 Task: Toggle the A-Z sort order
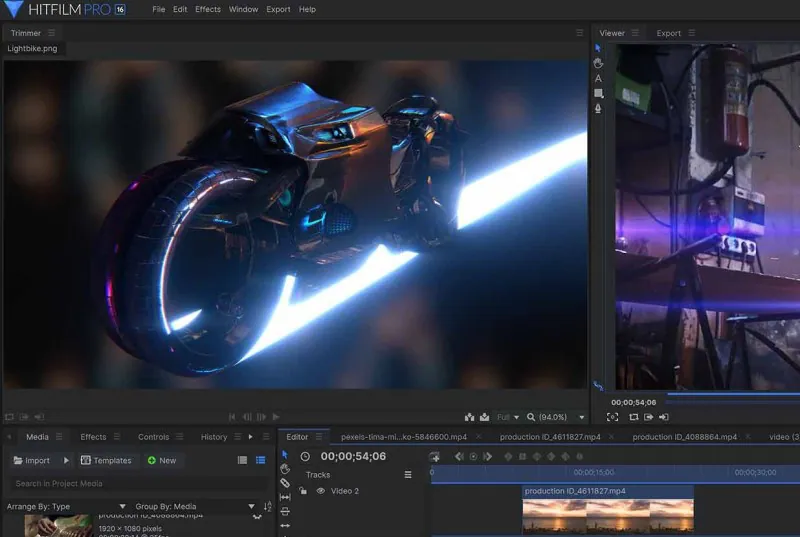[x=268, y=506]
